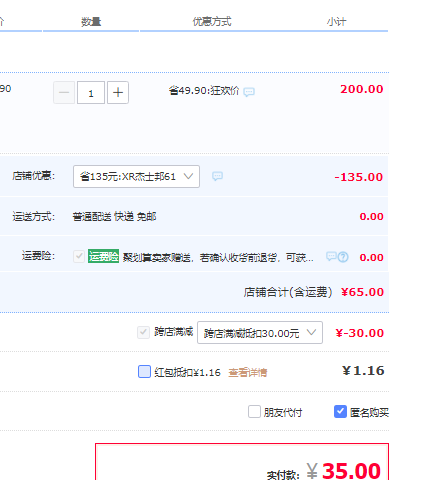The image size is (437, 480).
Task: Click the chevron arrow of 店铺优惠 selector
Action: coord(188,176)
